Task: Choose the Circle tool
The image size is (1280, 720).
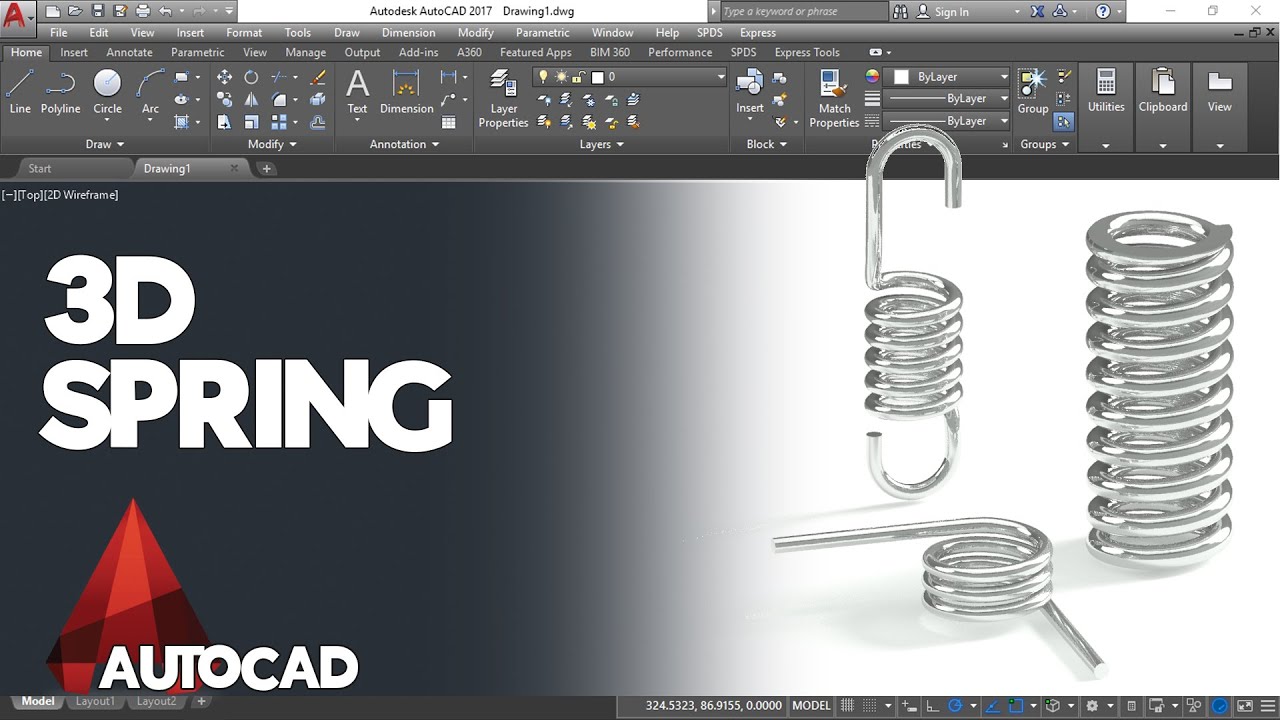Action: [x=107, y=92]
